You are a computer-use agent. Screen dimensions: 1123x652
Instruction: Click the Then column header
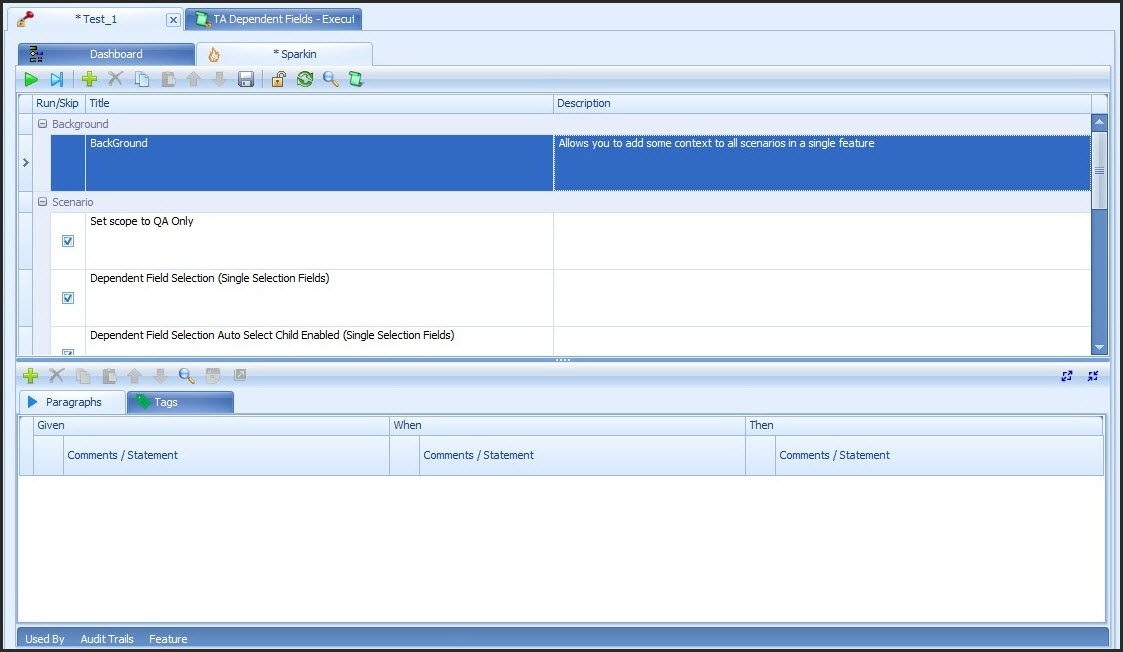click(924, 426)
